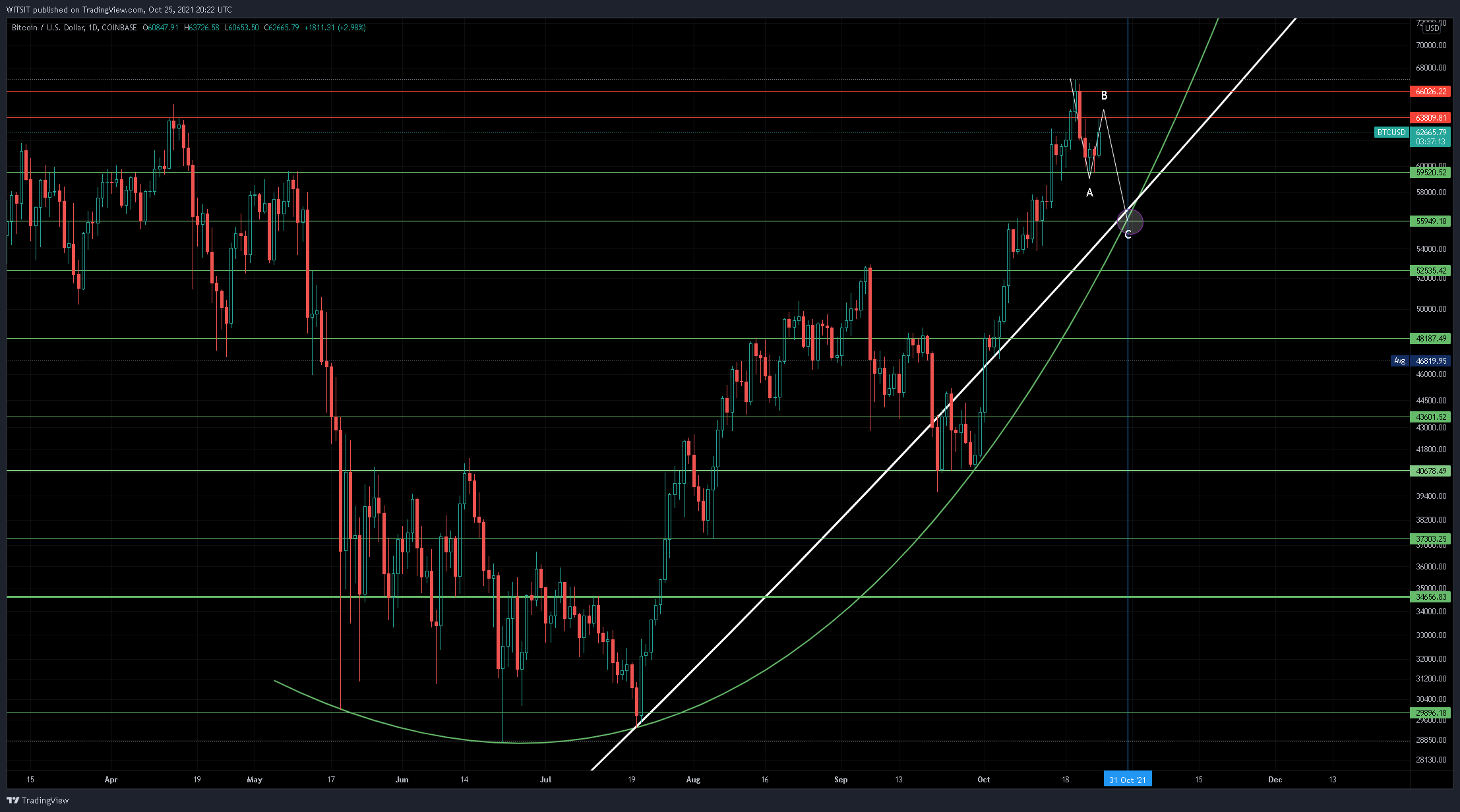The height and width of the screenshot is (812, 1460).
Task: Select the 37303.25 price level label
Action: (1431, 539)
